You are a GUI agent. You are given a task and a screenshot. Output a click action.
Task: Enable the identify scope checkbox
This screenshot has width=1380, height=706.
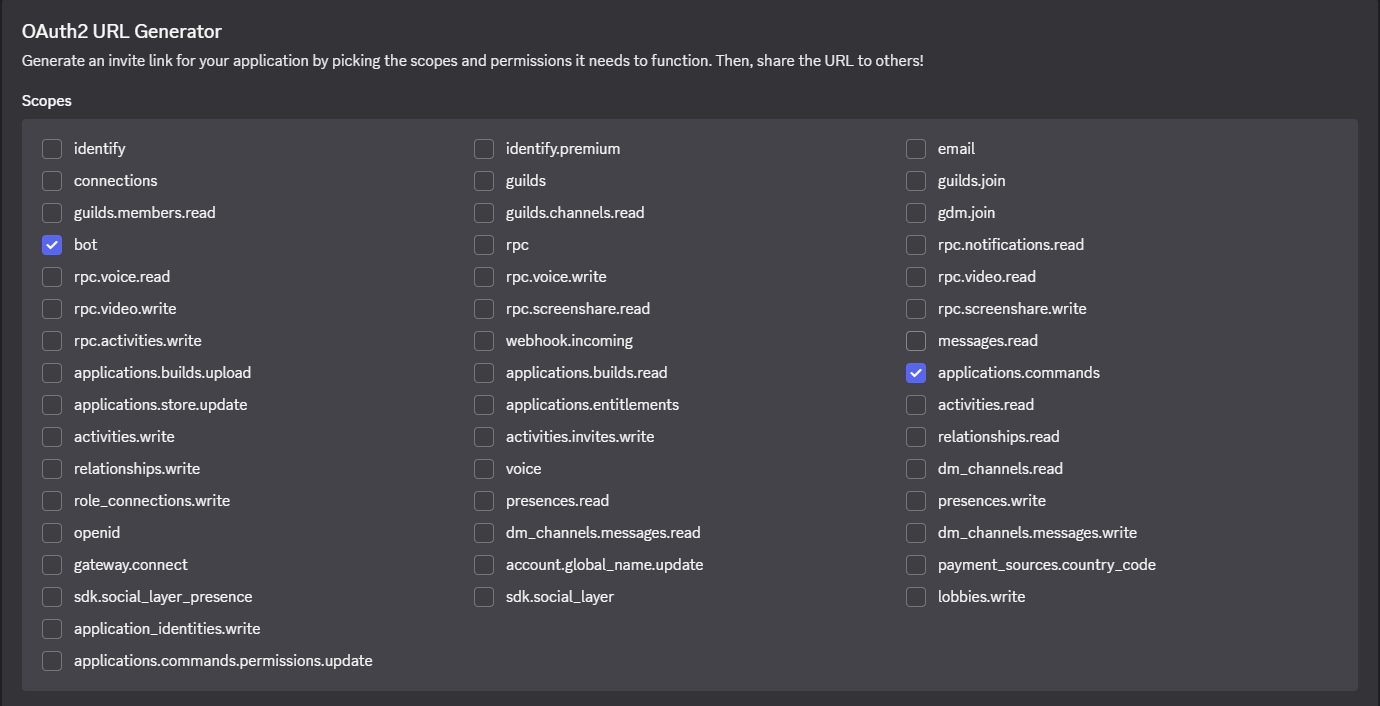tap(52, 149)
